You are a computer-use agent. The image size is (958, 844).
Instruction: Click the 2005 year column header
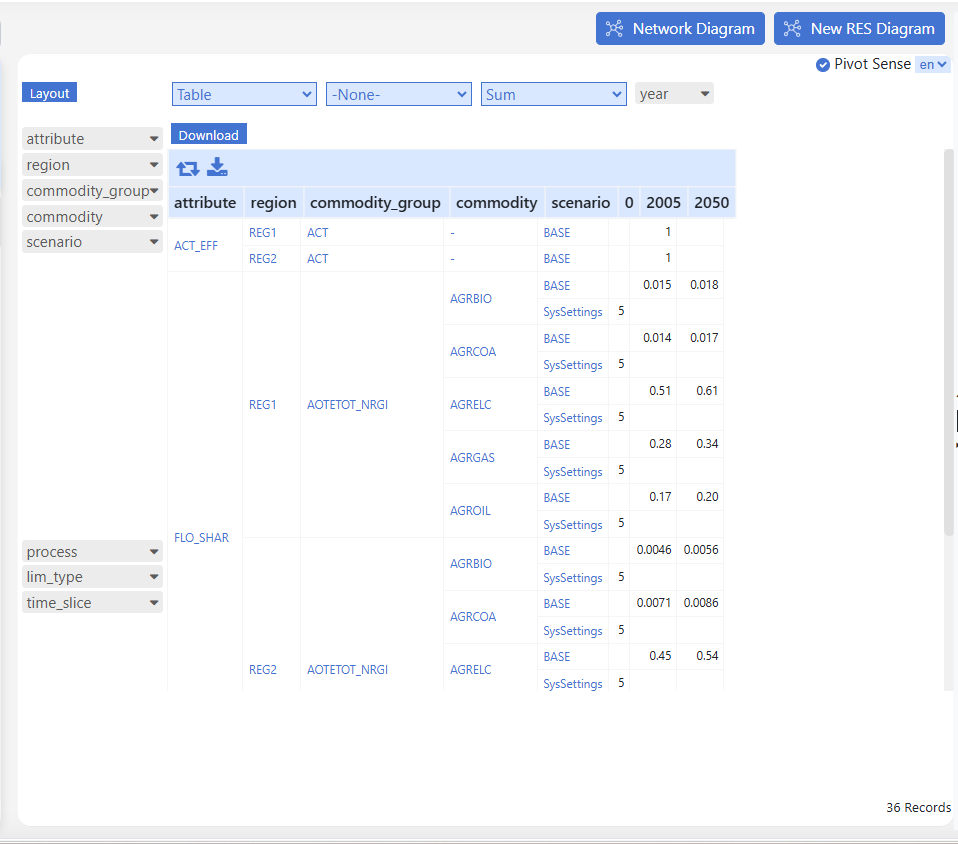(664, 203)
